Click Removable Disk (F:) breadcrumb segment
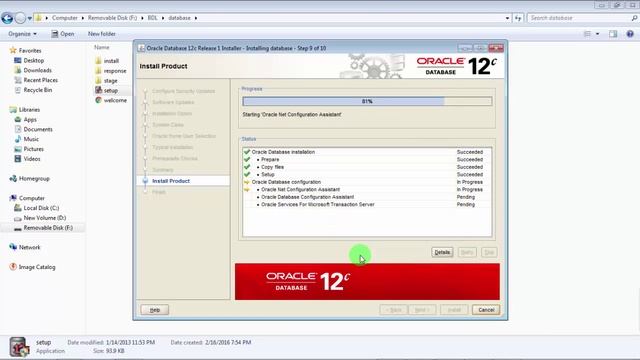Screen dimensions: 640x360 112,18
